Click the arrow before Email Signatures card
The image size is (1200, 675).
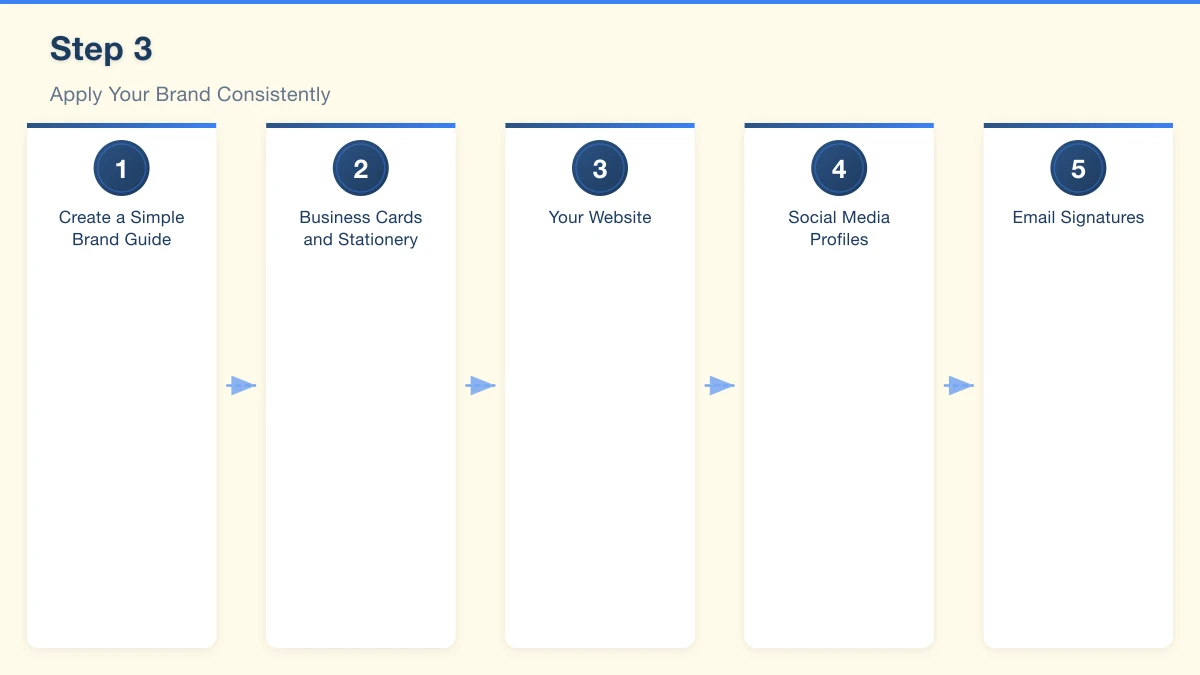coord(958,385)
